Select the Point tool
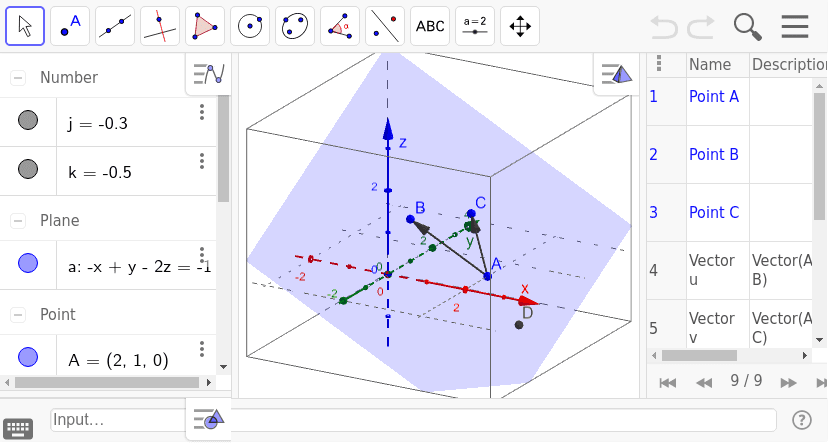 70,26
